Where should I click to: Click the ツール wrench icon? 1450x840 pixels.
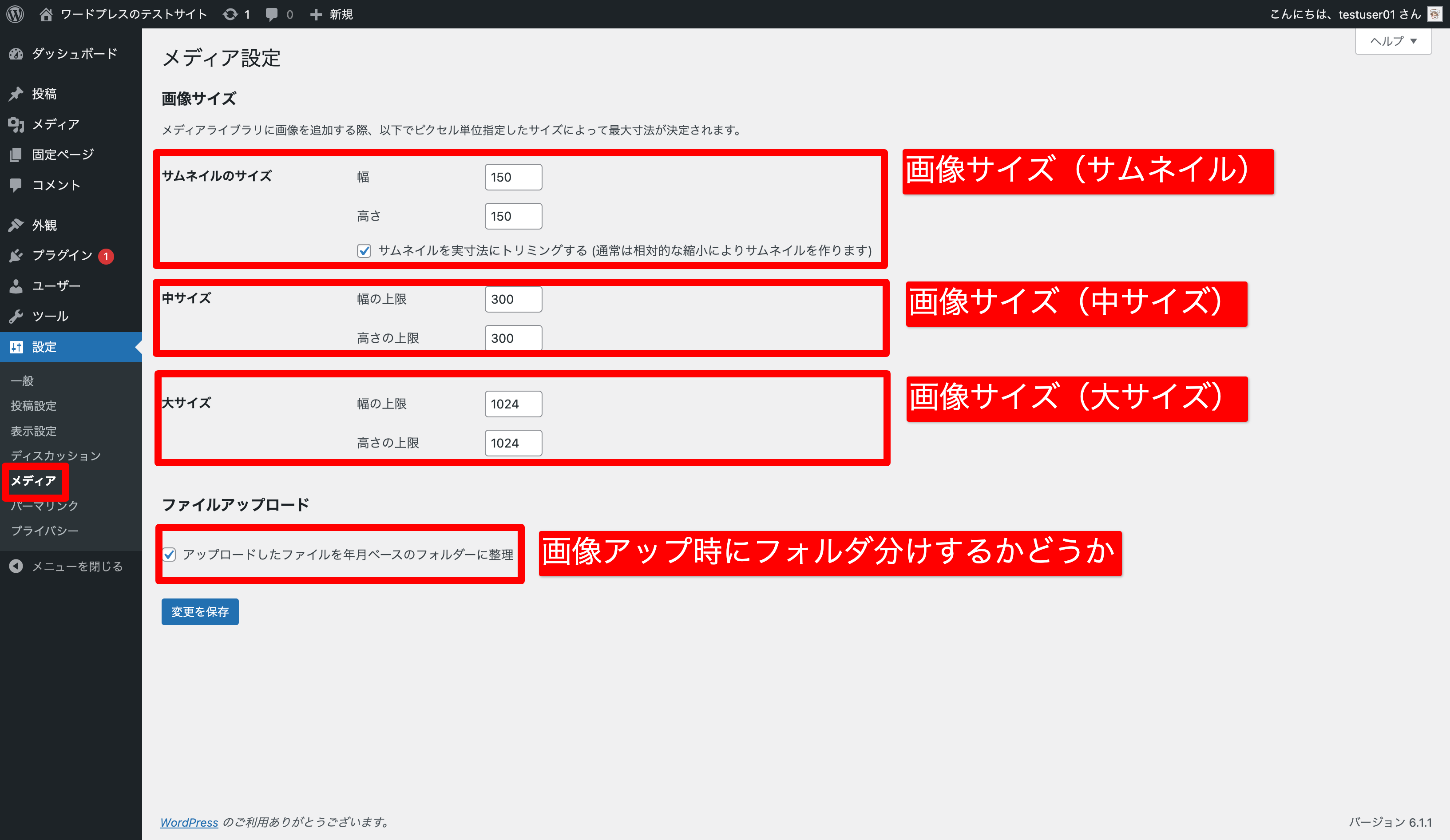click(16, 317)
